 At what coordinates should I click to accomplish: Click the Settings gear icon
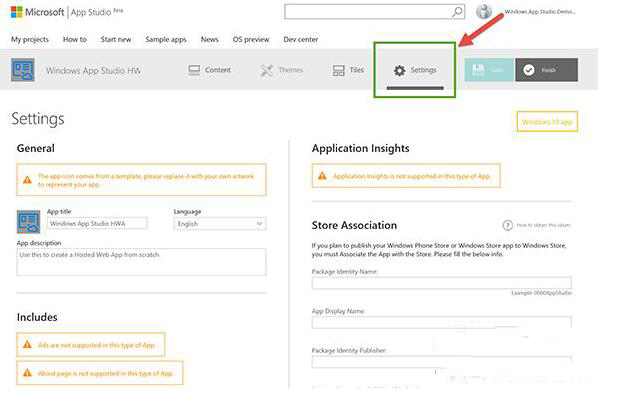[399, 71]
